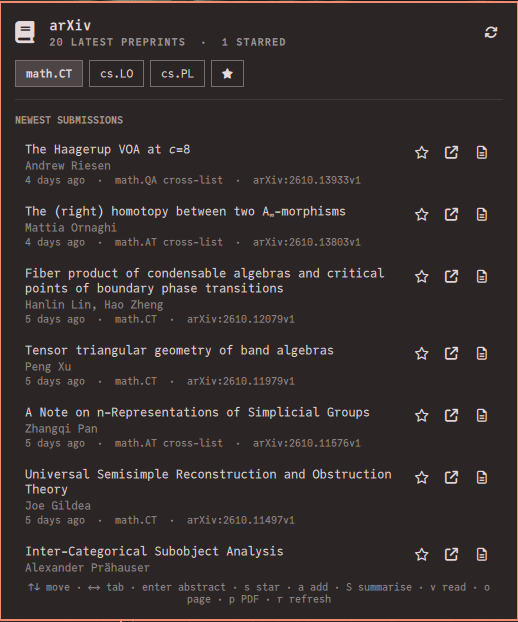Star Inter-Categorical Subobject Analysis paper
The image size is (518, 622).
[422, 554]
